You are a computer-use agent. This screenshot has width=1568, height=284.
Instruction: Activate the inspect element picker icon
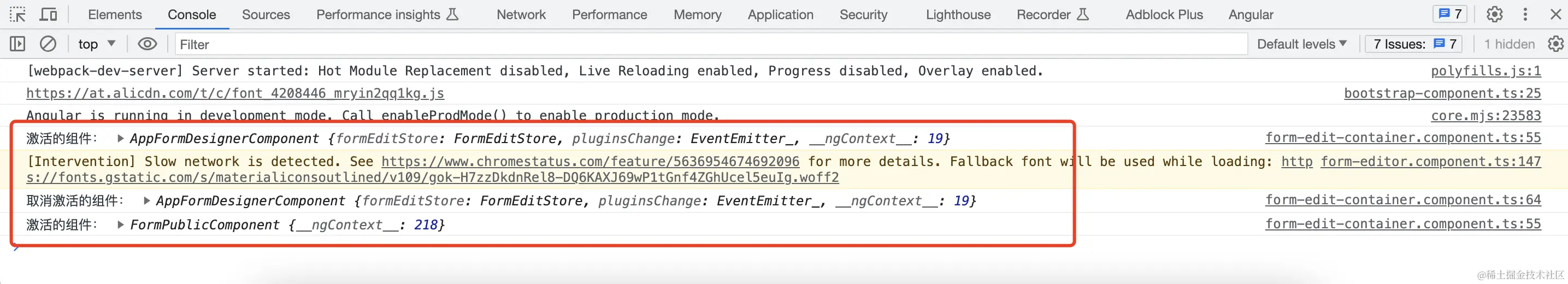coord(17,15)
